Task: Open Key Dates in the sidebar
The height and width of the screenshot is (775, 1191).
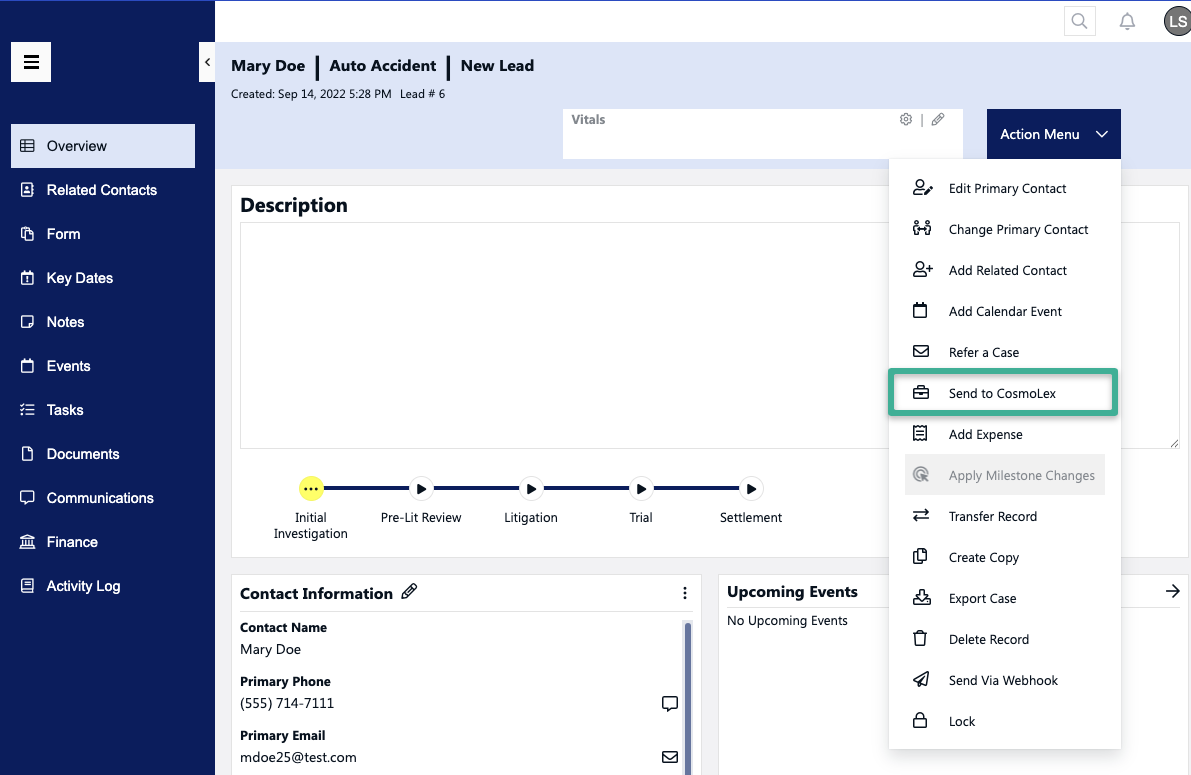Action: pos(103,278)
